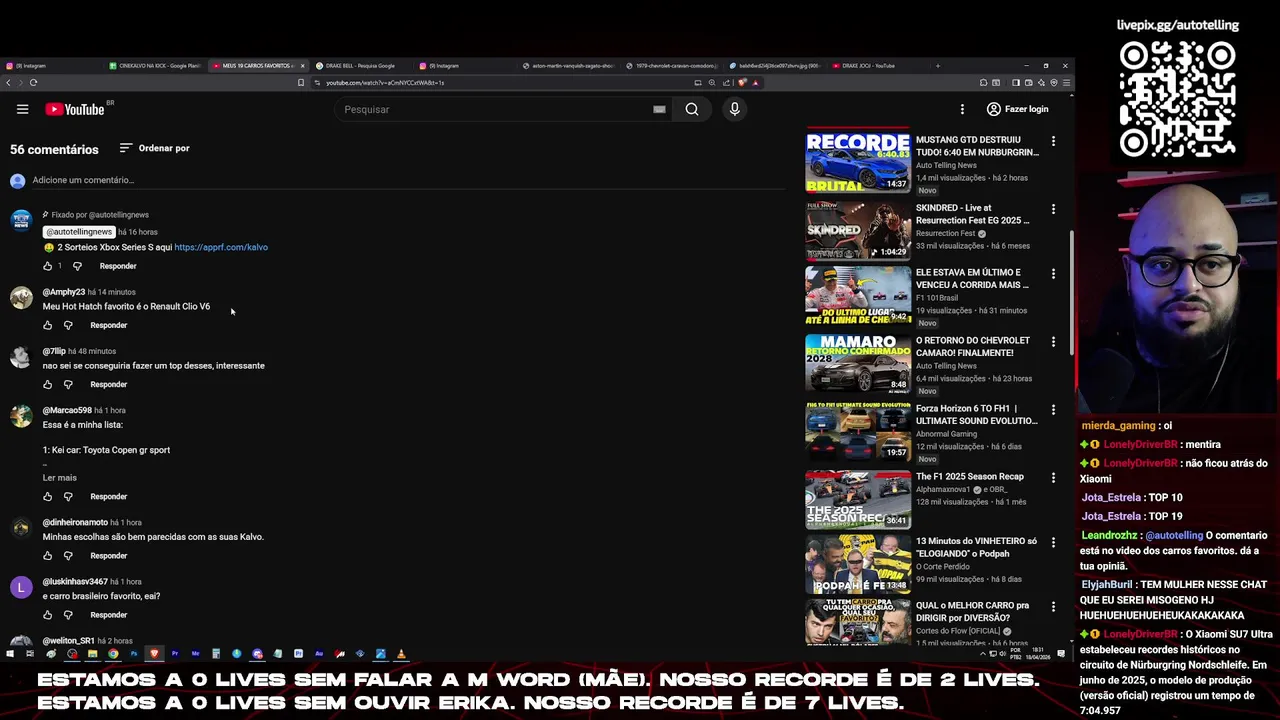Go to the YouTube home logo
The width and height of the screenshot is (1280, 720).
coord(76,109)
